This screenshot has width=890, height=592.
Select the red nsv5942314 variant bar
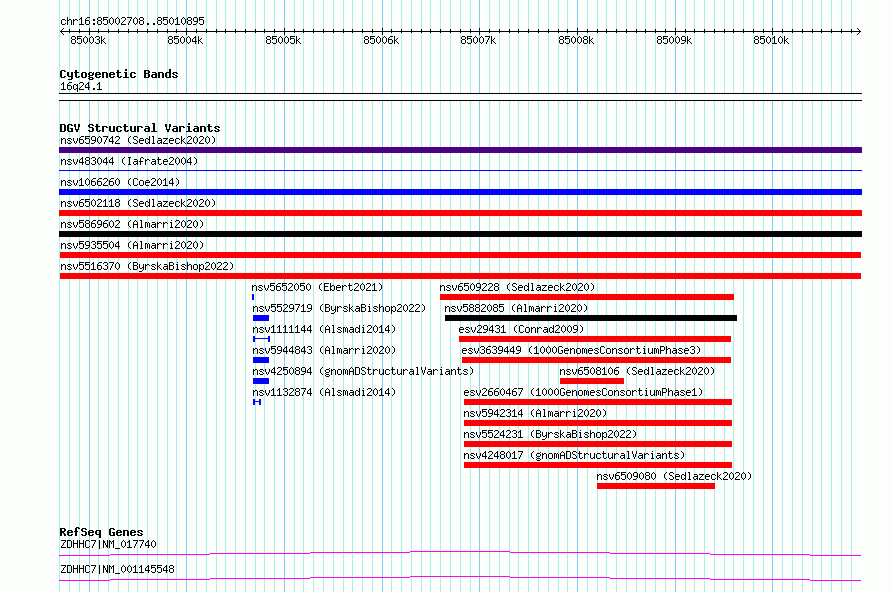598,423
